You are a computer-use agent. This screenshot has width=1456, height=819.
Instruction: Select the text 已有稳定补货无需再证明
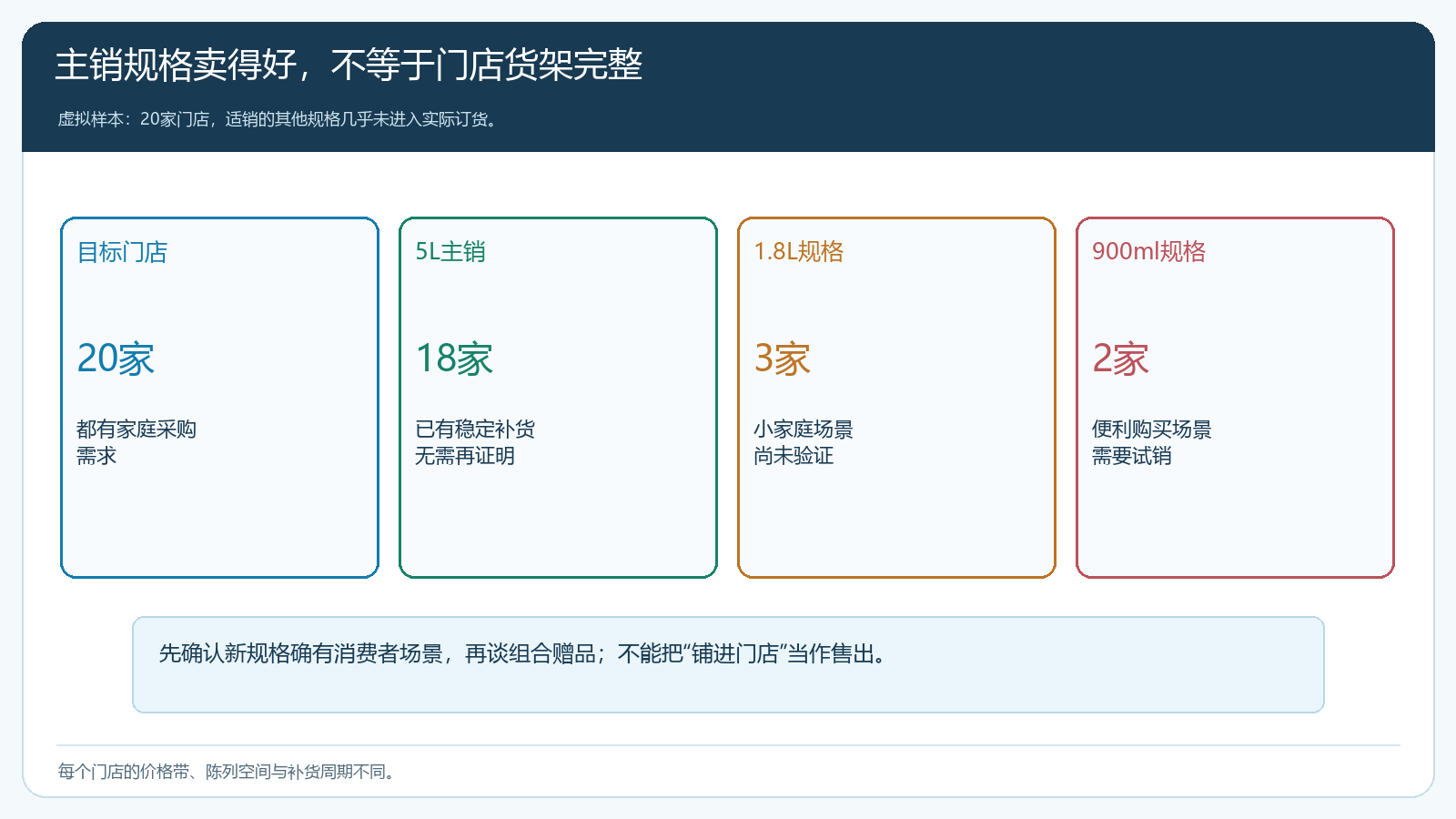[x=475, y=442]
